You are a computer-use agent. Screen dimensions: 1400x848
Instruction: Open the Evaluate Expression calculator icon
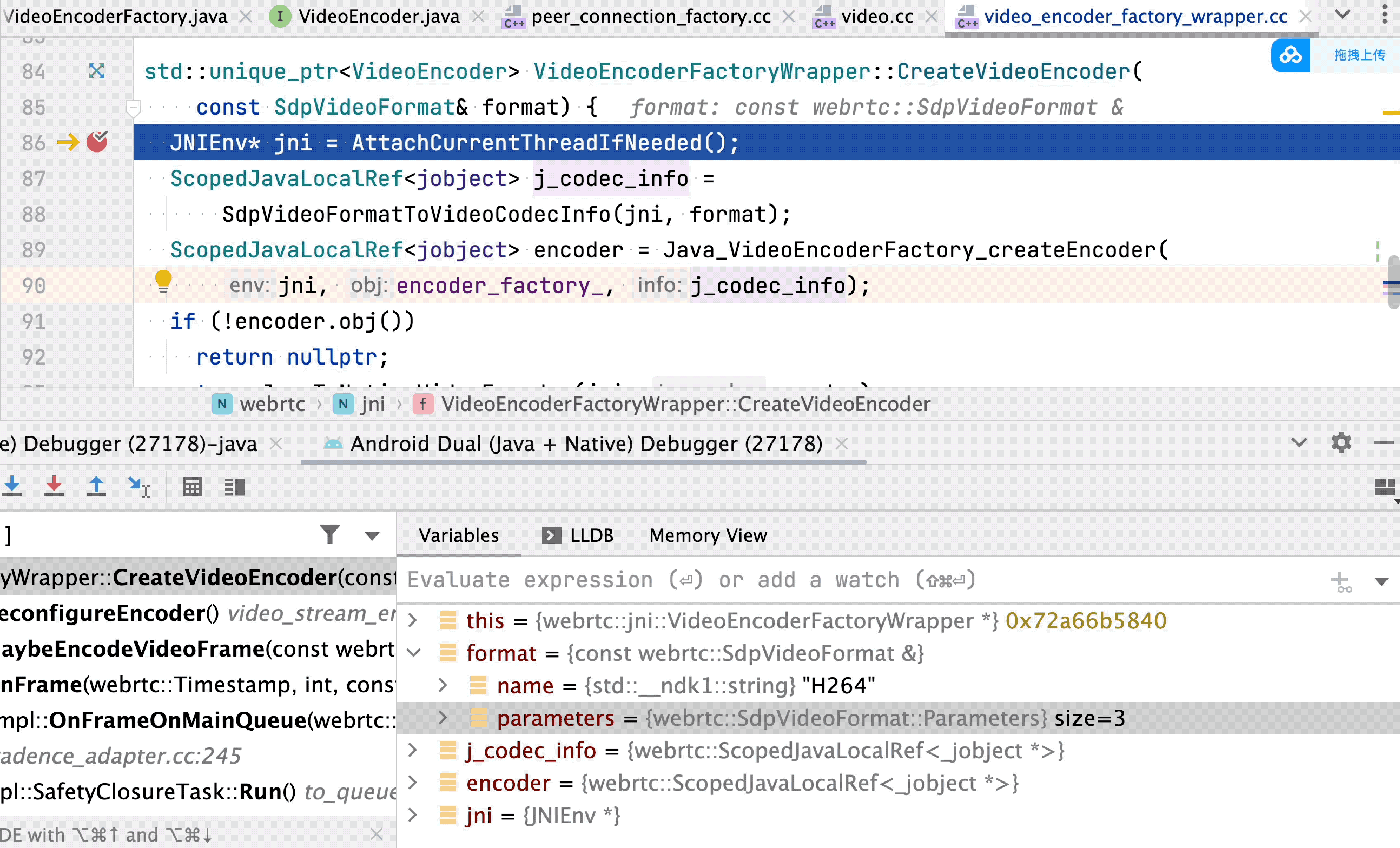click(192, 487)
